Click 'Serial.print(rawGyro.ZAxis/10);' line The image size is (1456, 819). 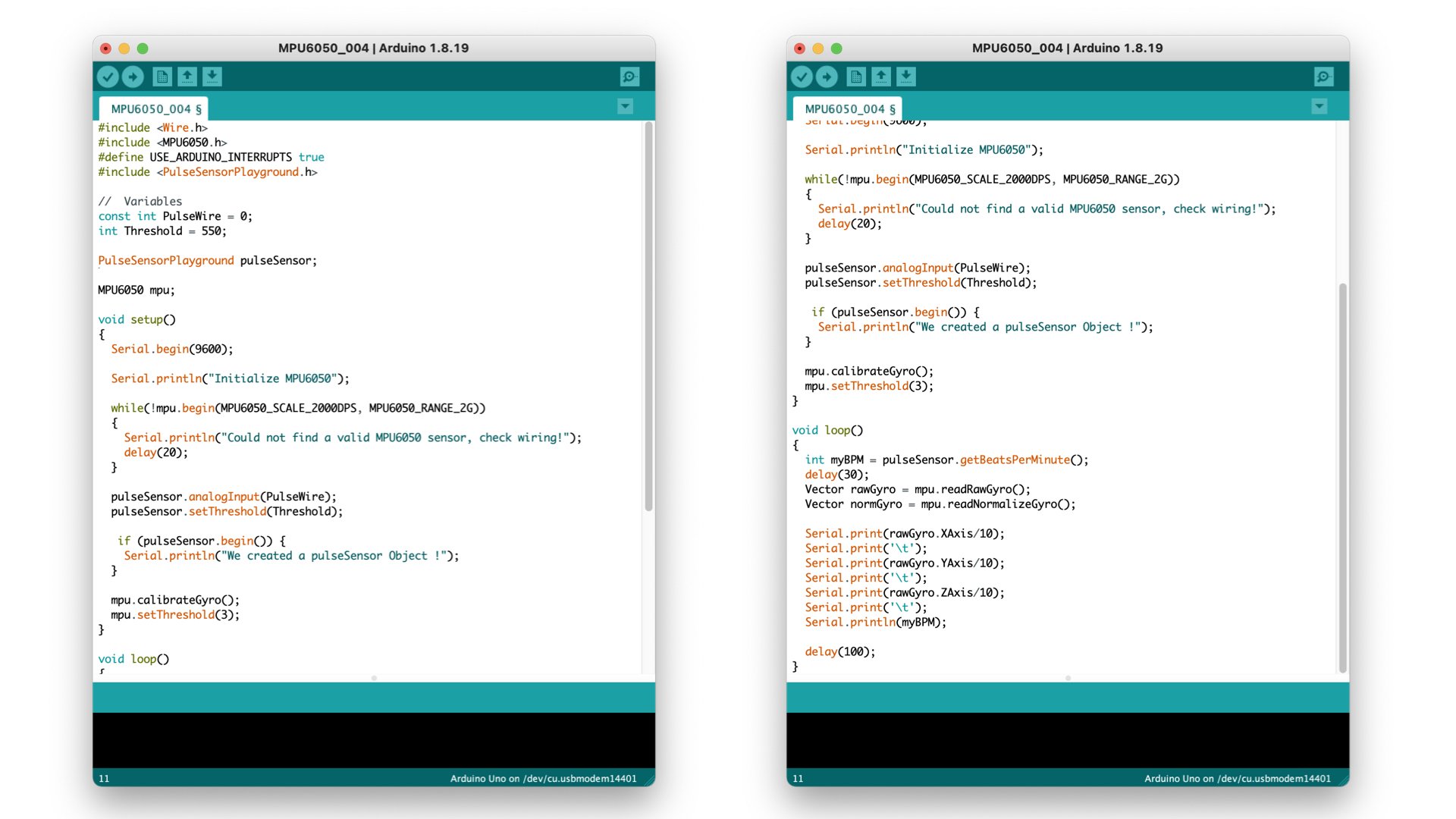click(905, 593)
